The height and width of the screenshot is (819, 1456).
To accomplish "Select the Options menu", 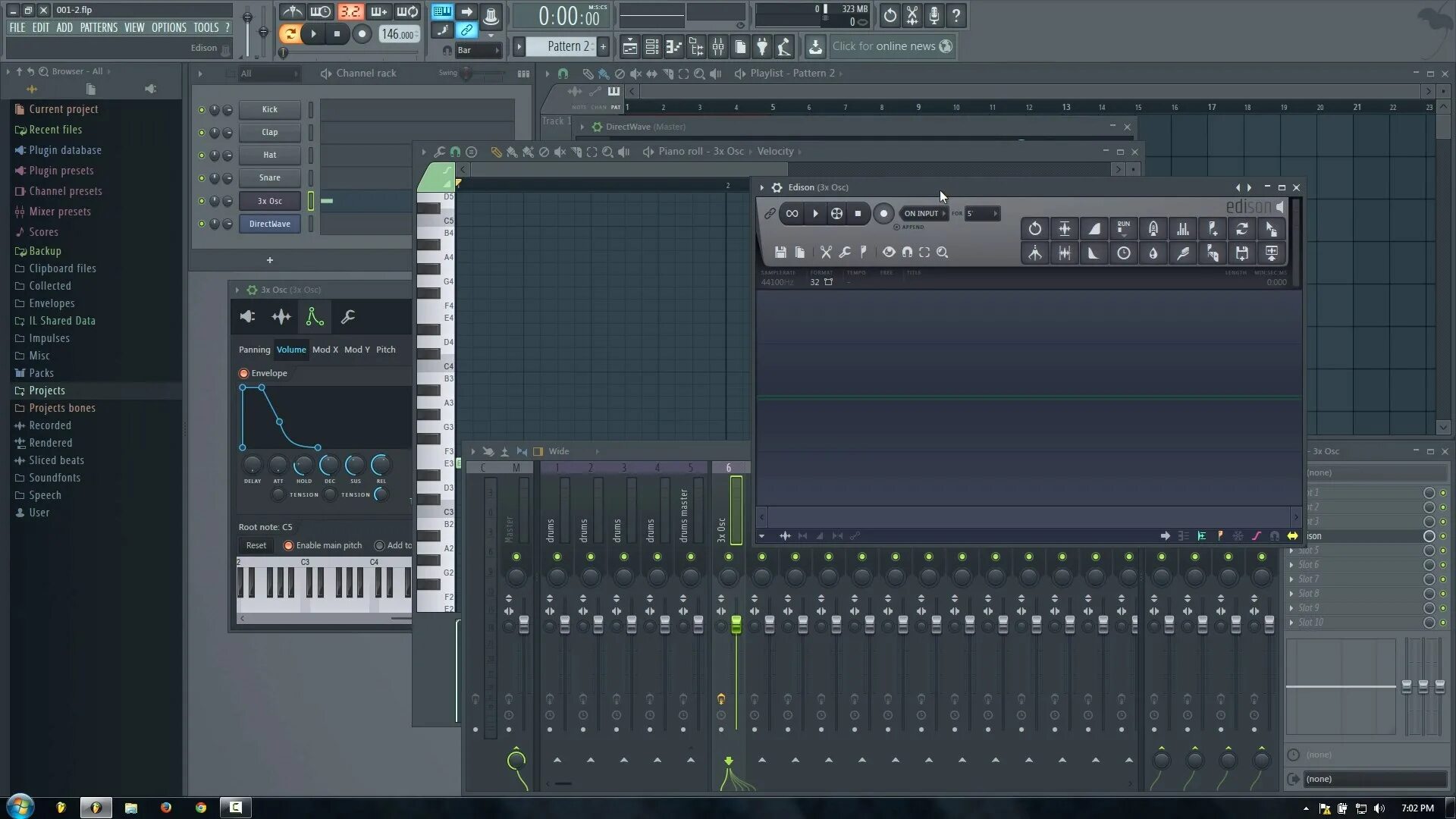I will 168,27.
